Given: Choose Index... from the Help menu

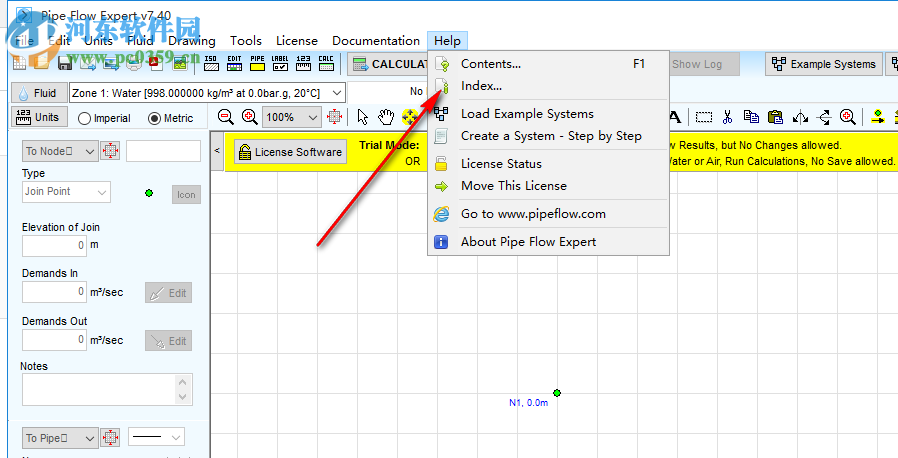Looking at the screenshot, I should pyautogui.click(x=548, y=86).
